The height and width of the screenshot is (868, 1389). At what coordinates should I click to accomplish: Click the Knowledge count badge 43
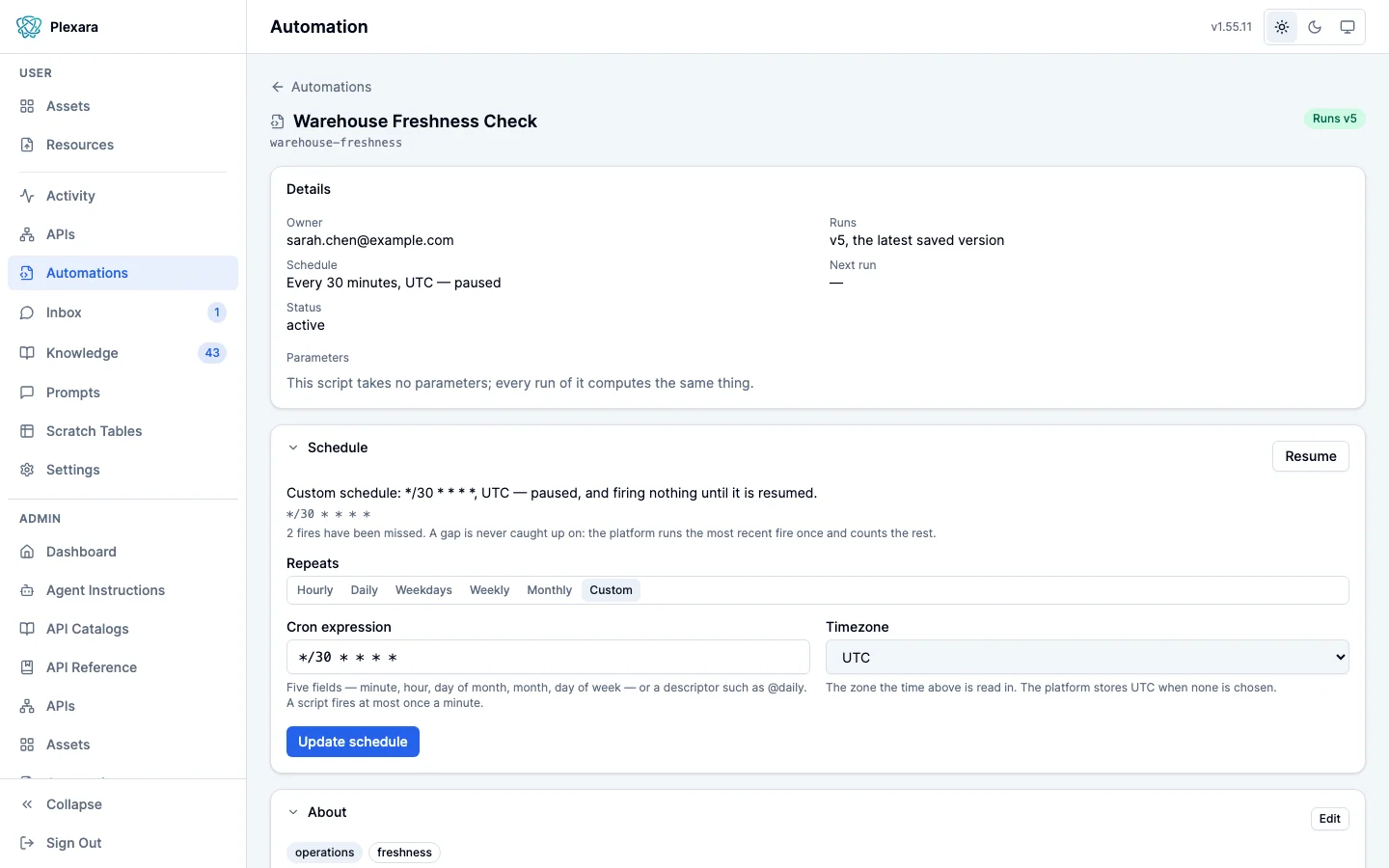coord(212,353)
